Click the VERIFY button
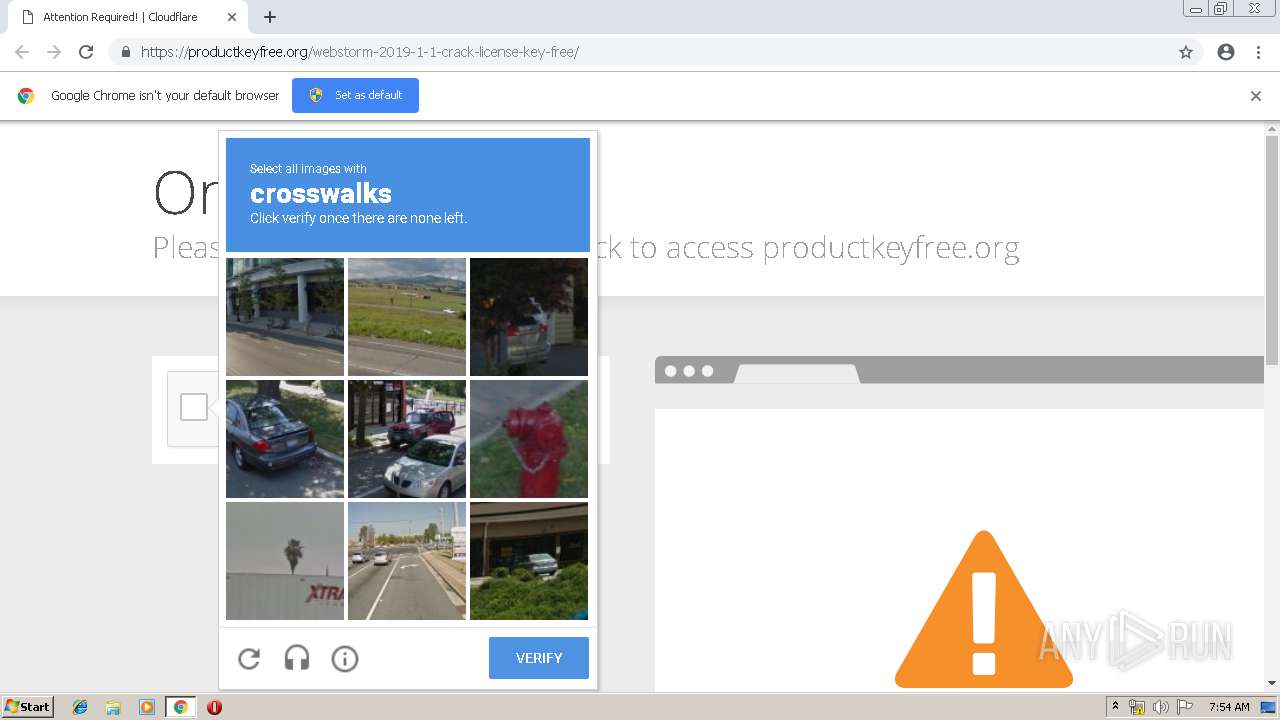 click(539, 658)
